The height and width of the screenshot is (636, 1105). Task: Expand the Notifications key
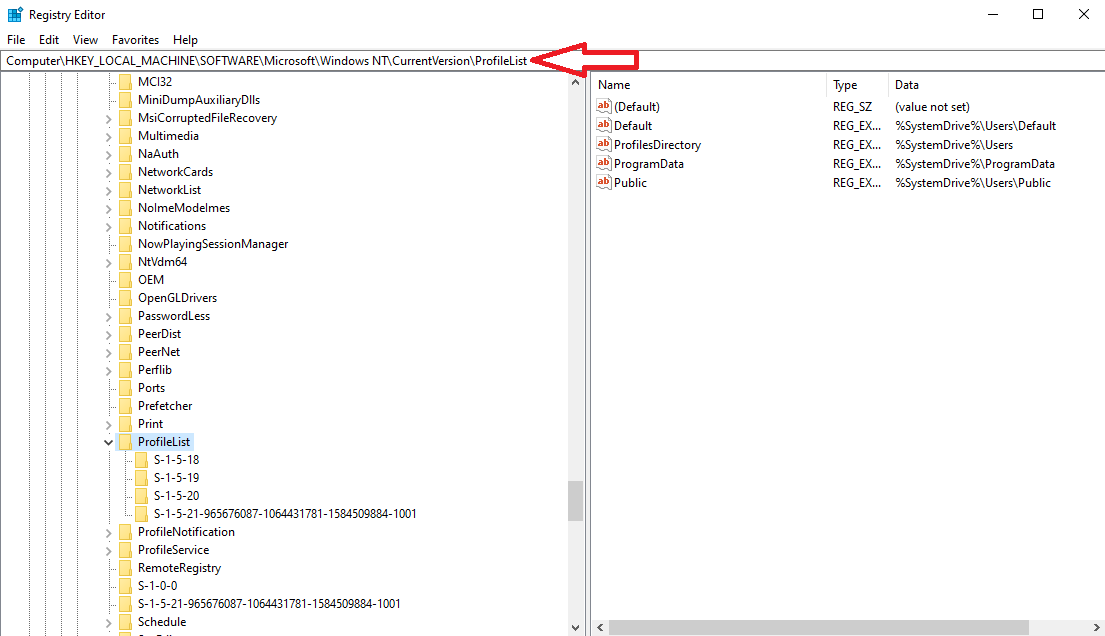click(x=109, y=226)
